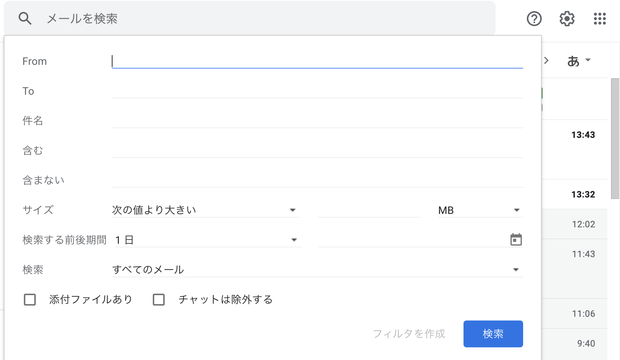The width and height of the screenshot is (620, 360).
Task: Open the help question mark icon
Action: (x=534, y=19)
